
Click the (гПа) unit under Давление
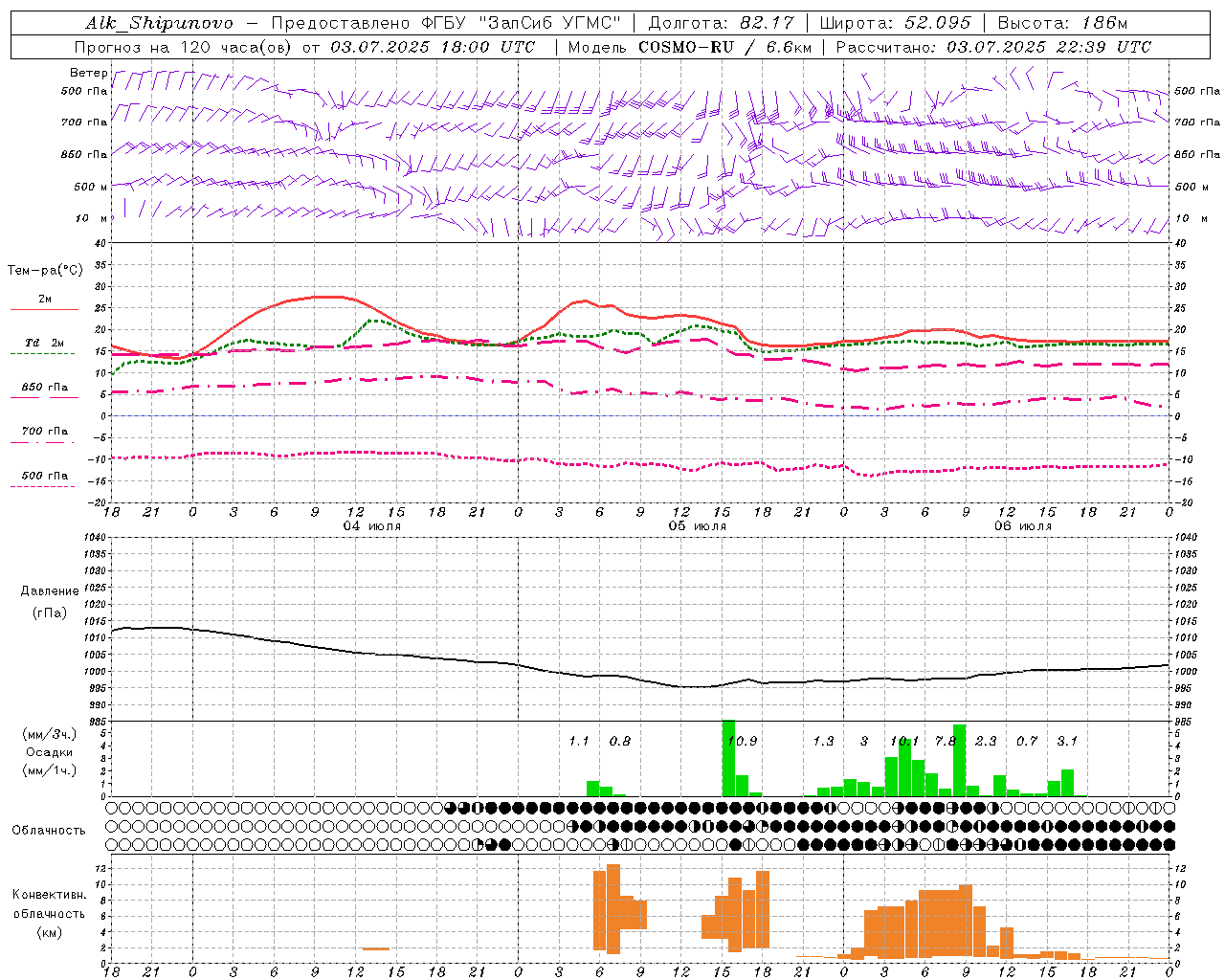point(50,613)
